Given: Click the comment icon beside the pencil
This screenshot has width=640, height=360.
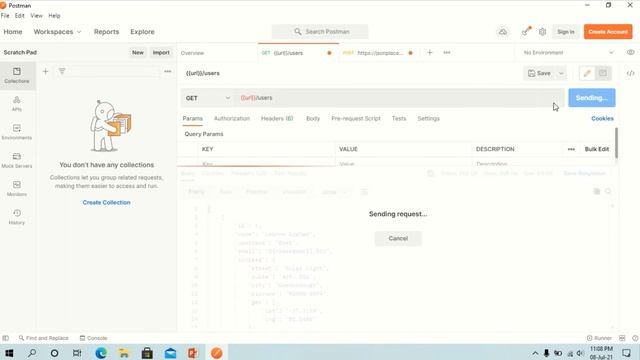Looking at the screenshot, I should click(603, 73).
